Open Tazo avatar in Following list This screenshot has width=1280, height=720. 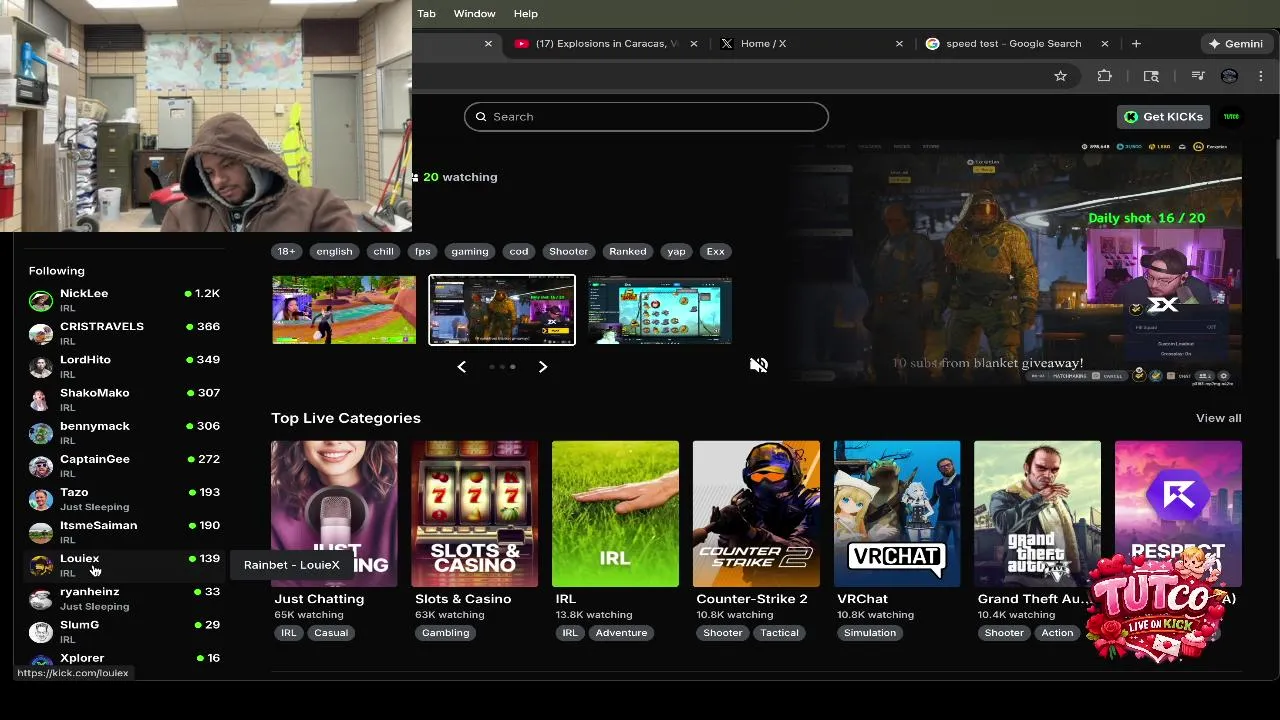41,499
